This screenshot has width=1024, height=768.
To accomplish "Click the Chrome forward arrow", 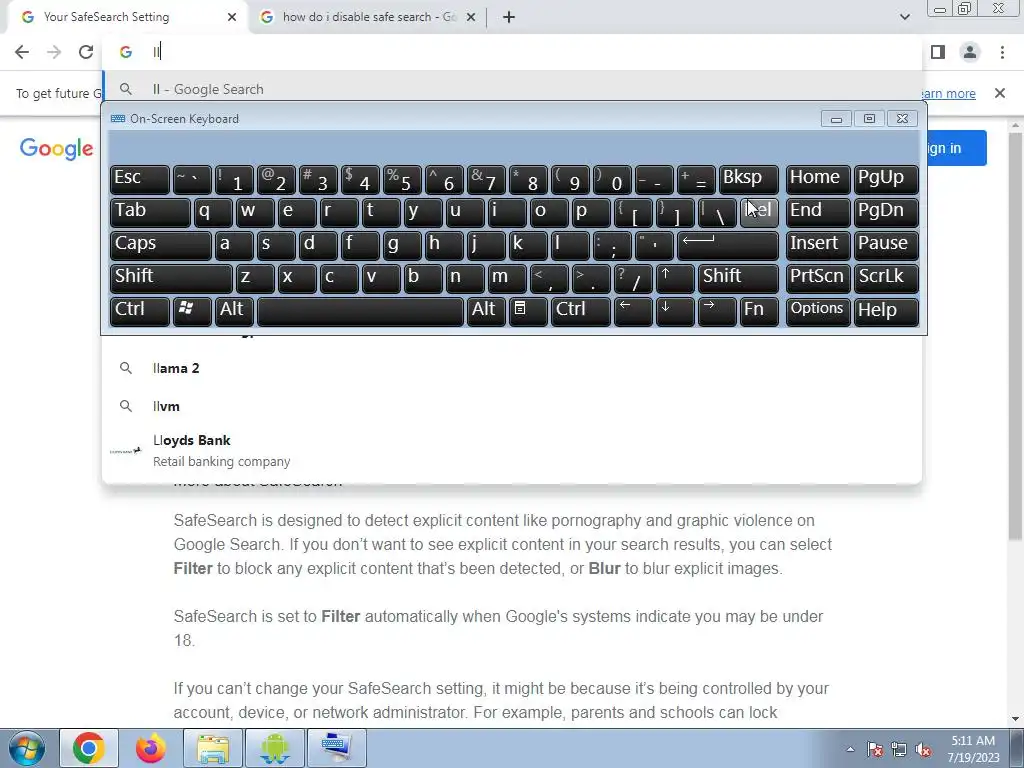I will pos(54,52).
